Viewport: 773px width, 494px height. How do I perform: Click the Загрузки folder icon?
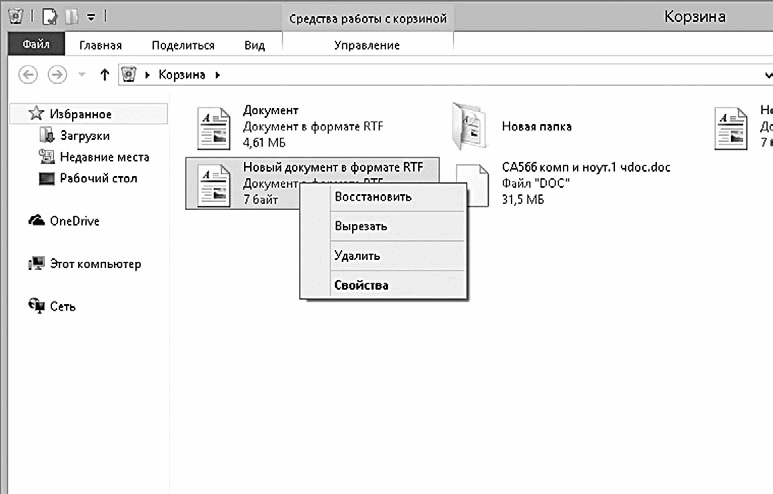pyautogui.click(x=47, y=135)
